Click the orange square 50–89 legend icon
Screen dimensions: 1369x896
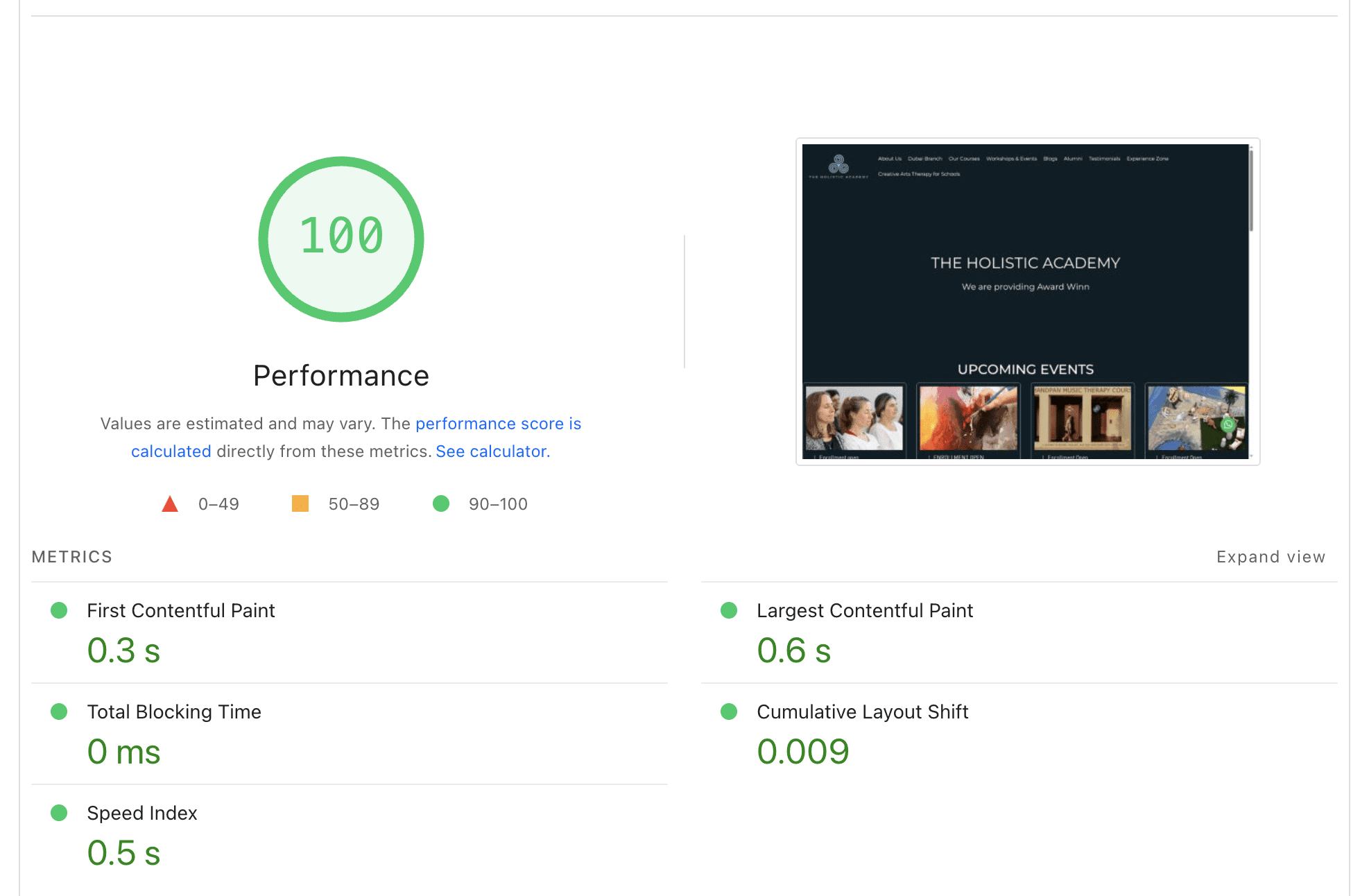pyautogui.click(x=300, y=503)
